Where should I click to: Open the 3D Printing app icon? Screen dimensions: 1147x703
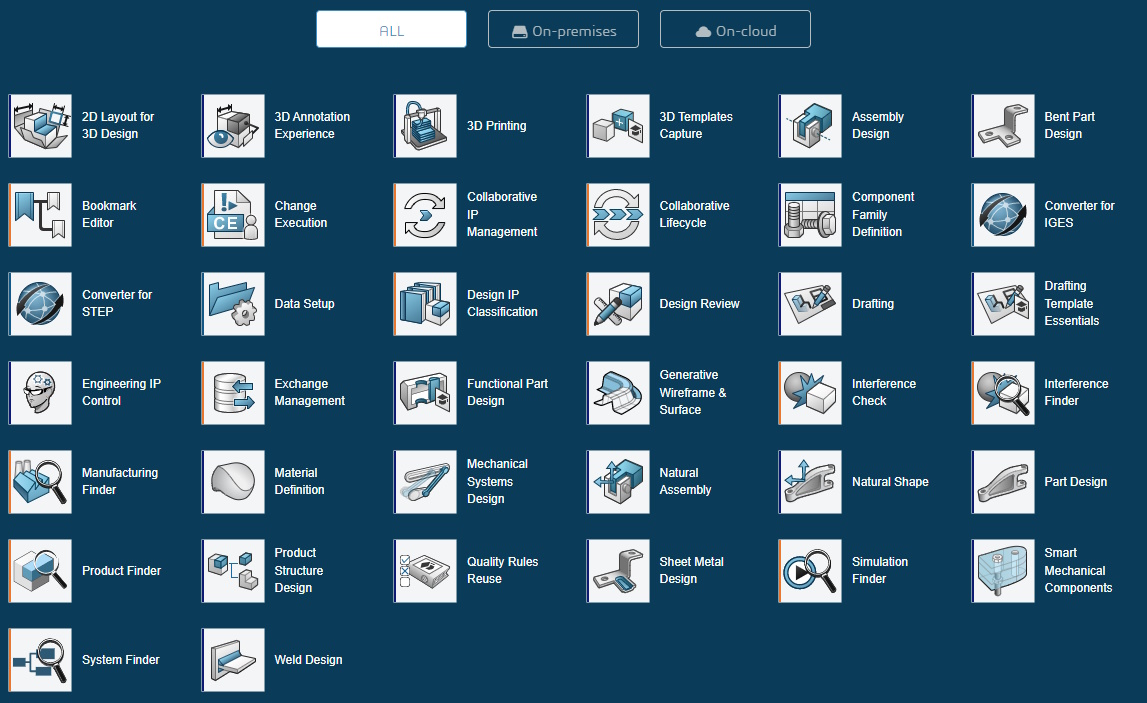(426, 126)
